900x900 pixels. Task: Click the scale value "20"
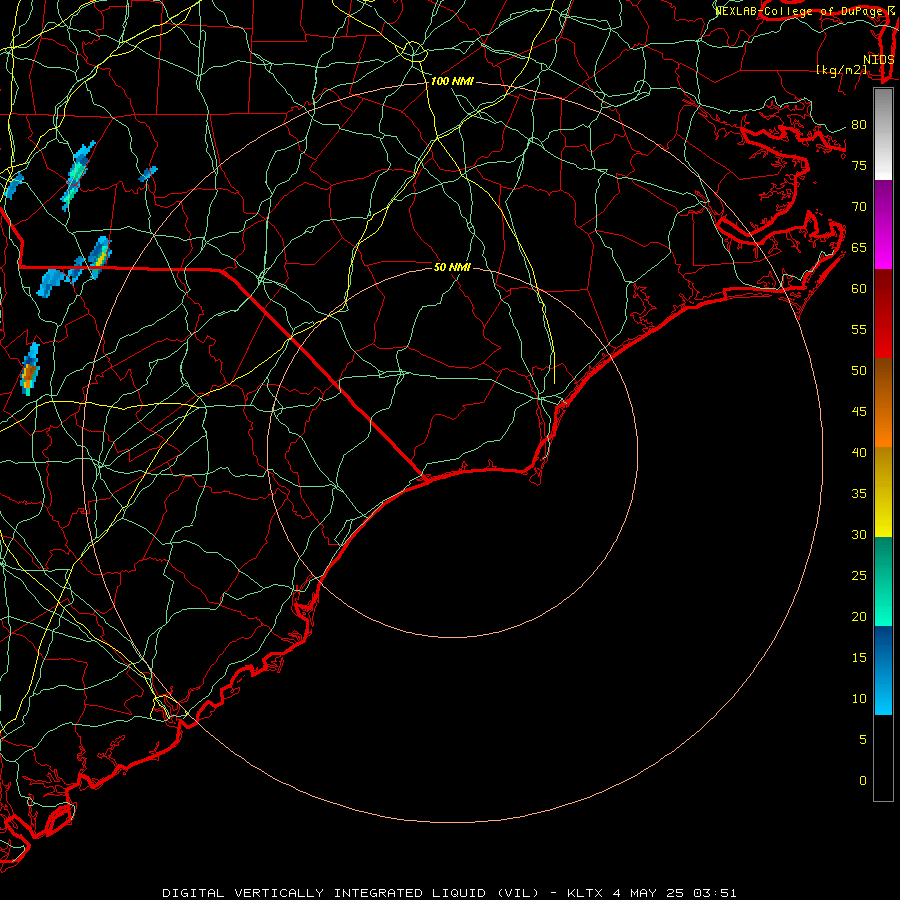pyautogui.click(x=859, y=616)
